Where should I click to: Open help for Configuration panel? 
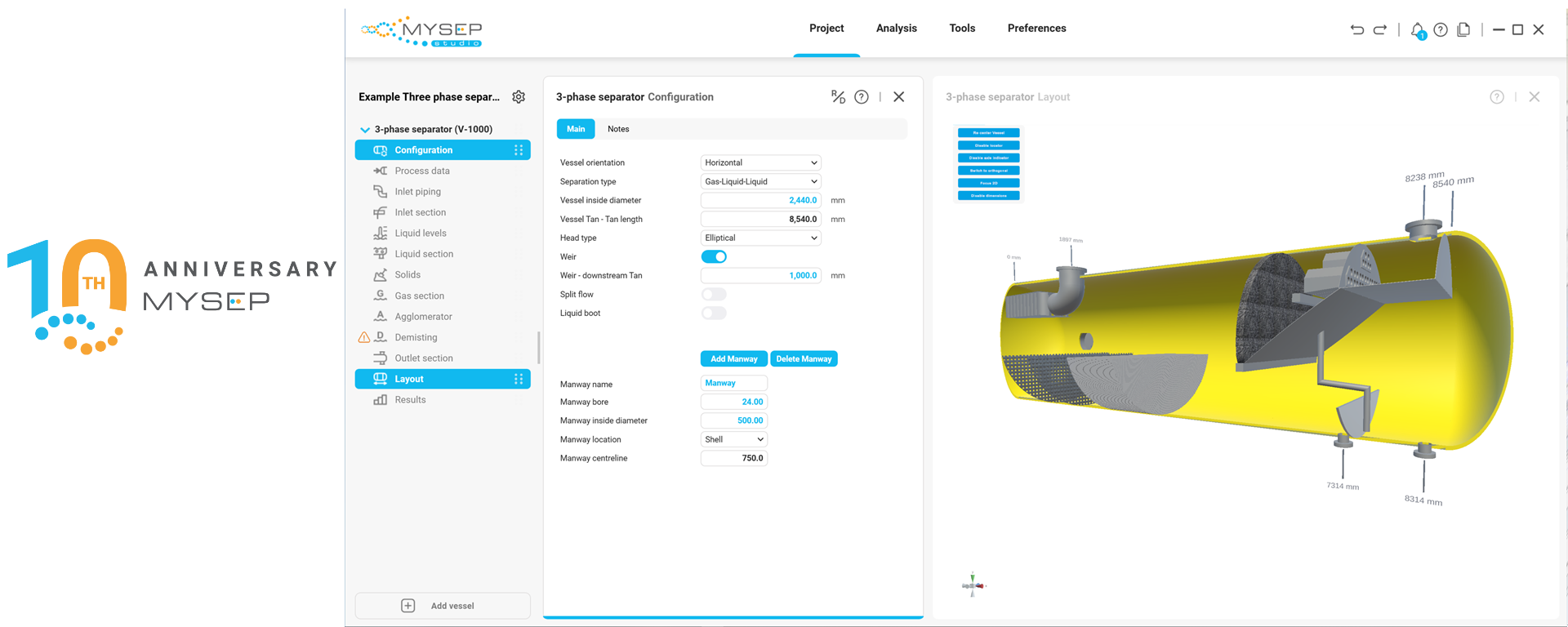862,97
